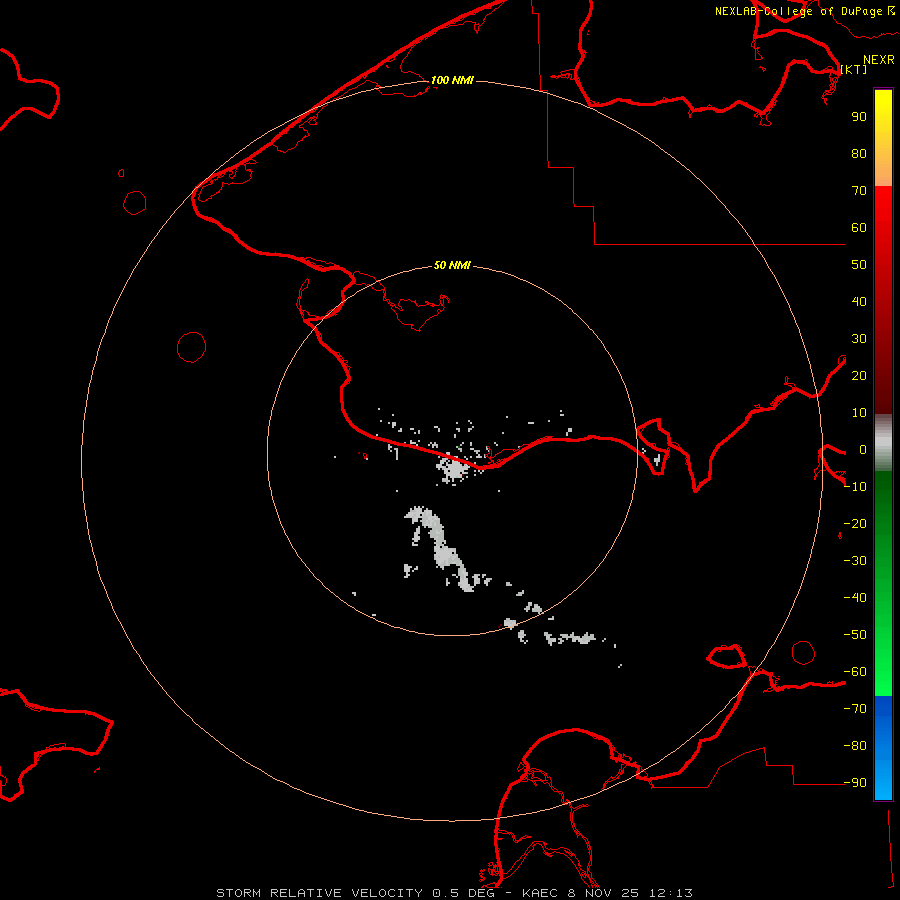
Task: Click the 90 value on velocity scale
Action: 859,117
